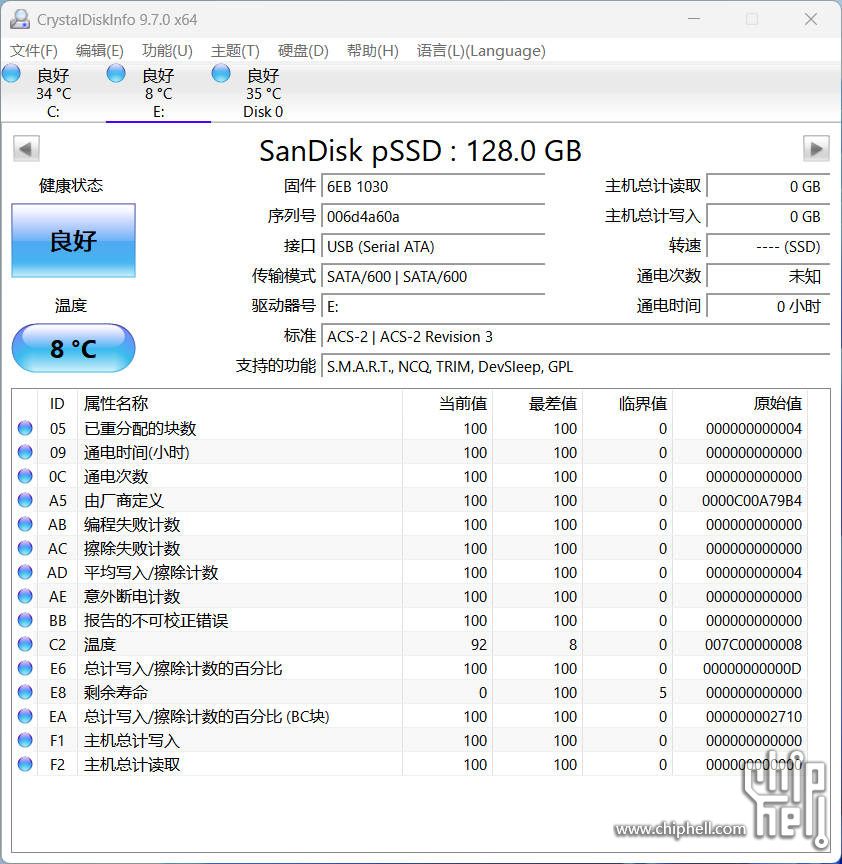Click status orb of attribute EA row
842x864 pixels.
(25, 716)
